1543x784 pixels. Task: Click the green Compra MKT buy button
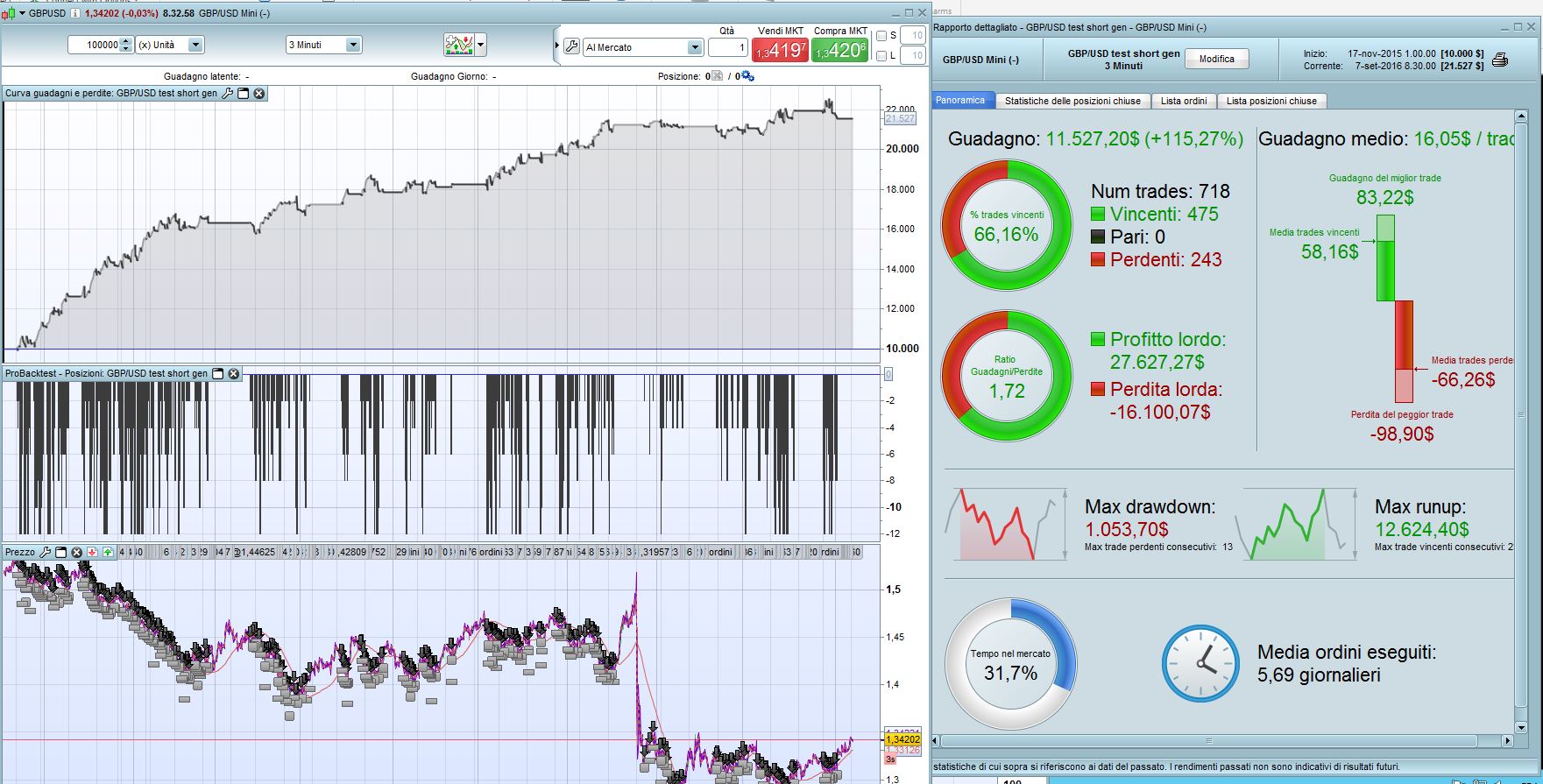click(x=840, y=50)
